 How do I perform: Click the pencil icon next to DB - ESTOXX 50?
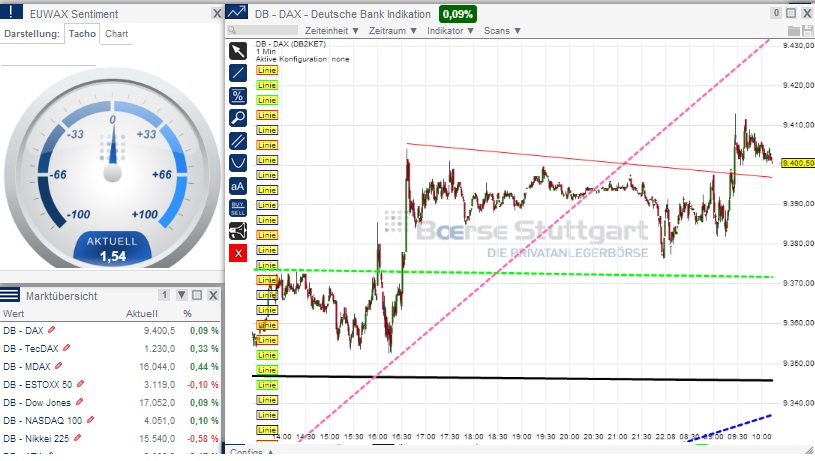80,384
